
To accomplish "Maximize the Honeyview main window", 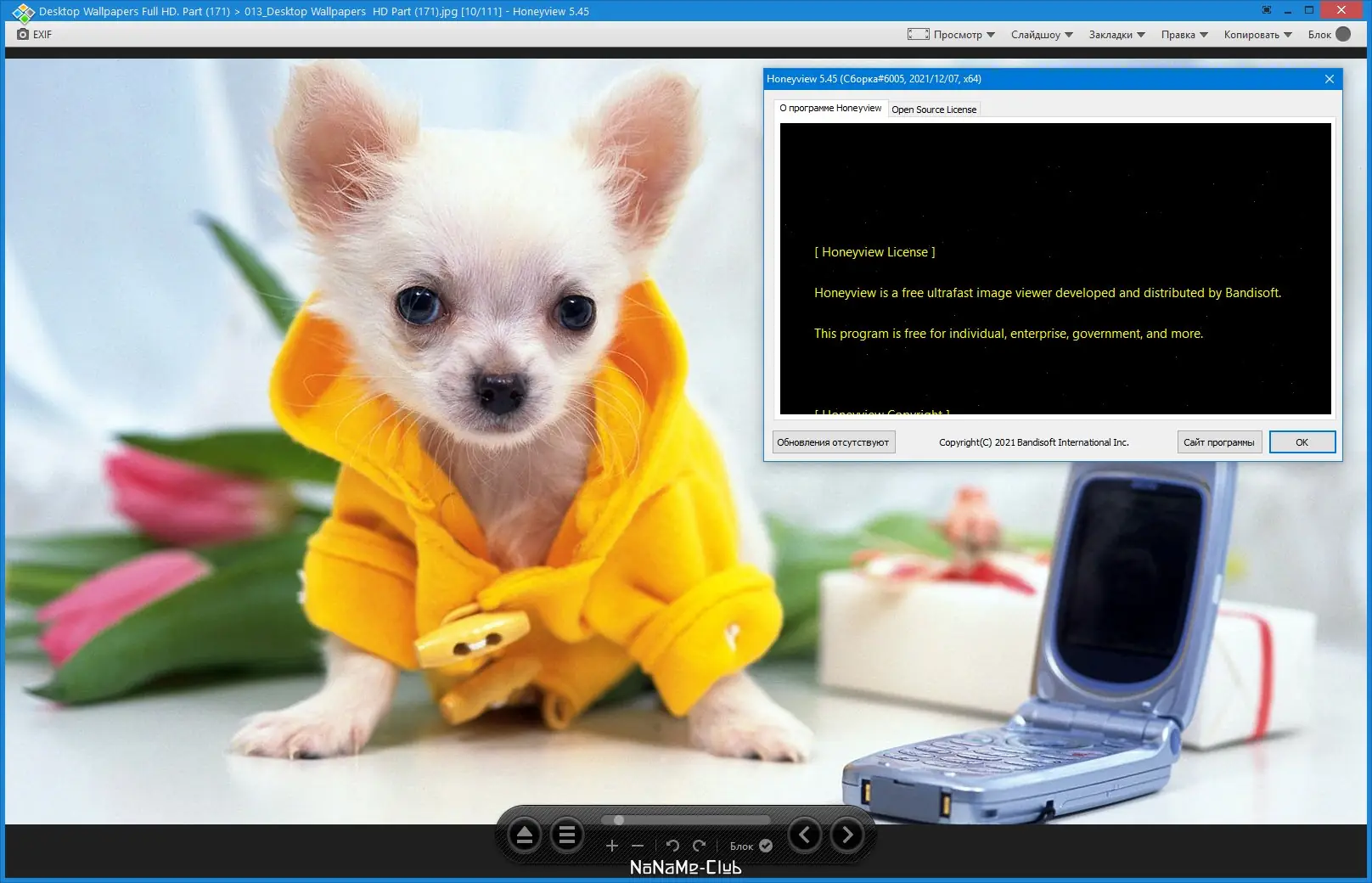I will pyautogui.click(x=1309, y=11).
